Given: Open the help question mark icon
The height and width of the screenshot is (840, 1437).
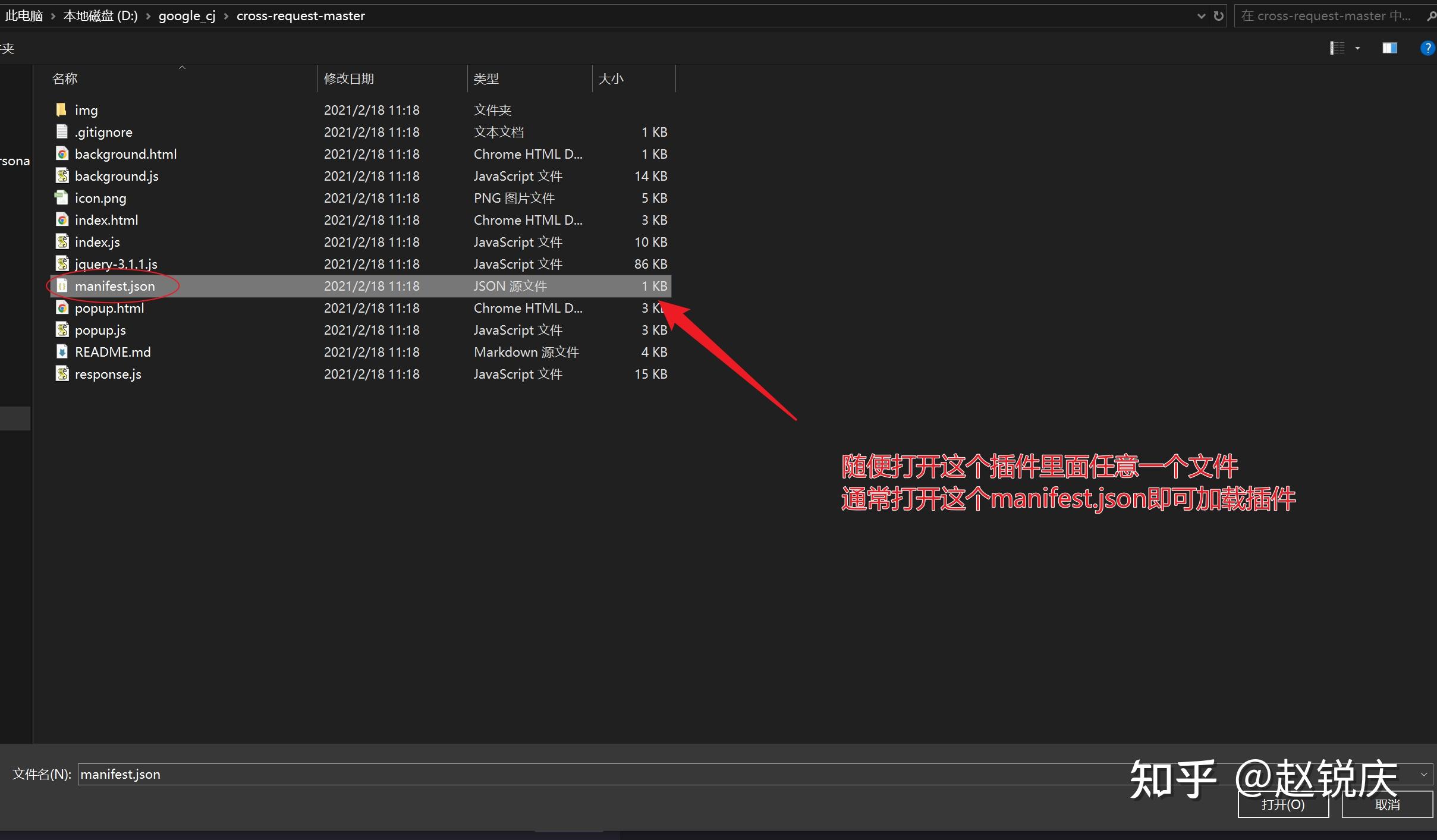Looking at the screenshot, I should pyautogui.click(x=1427, y=48).
